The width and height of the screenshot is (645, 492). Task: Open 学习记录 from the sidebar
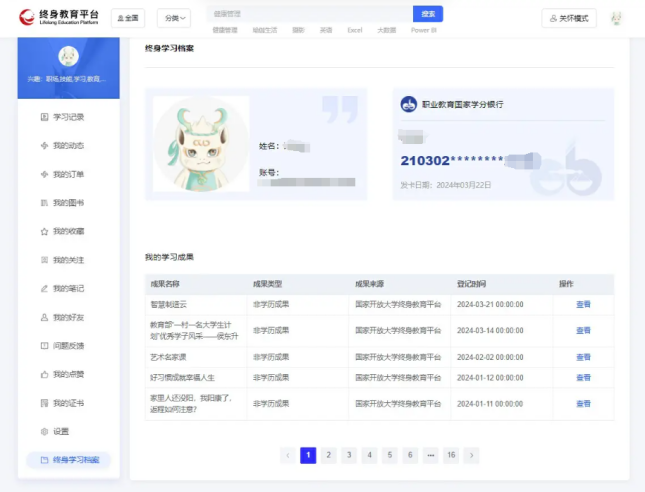click(x=68, y=117)
